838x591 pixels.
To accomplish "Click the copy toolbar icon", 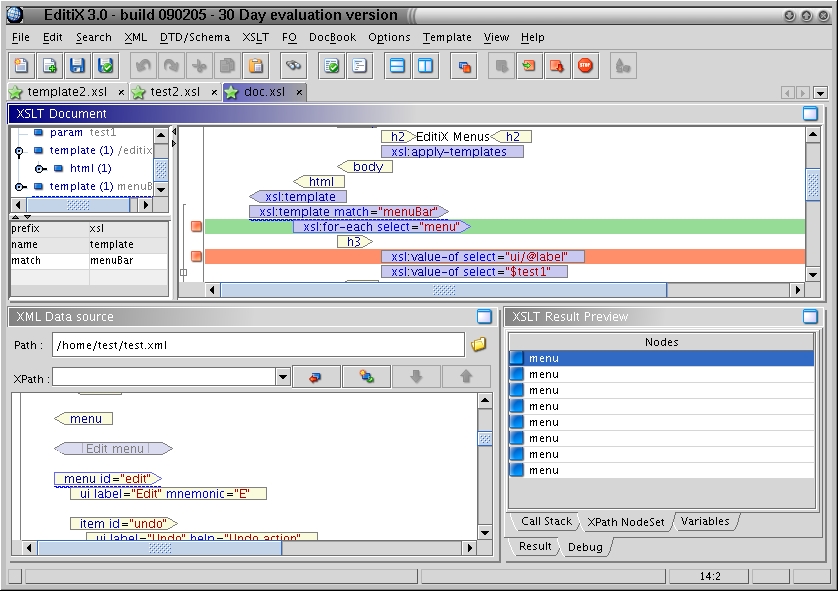I will (x=228, y=66).
